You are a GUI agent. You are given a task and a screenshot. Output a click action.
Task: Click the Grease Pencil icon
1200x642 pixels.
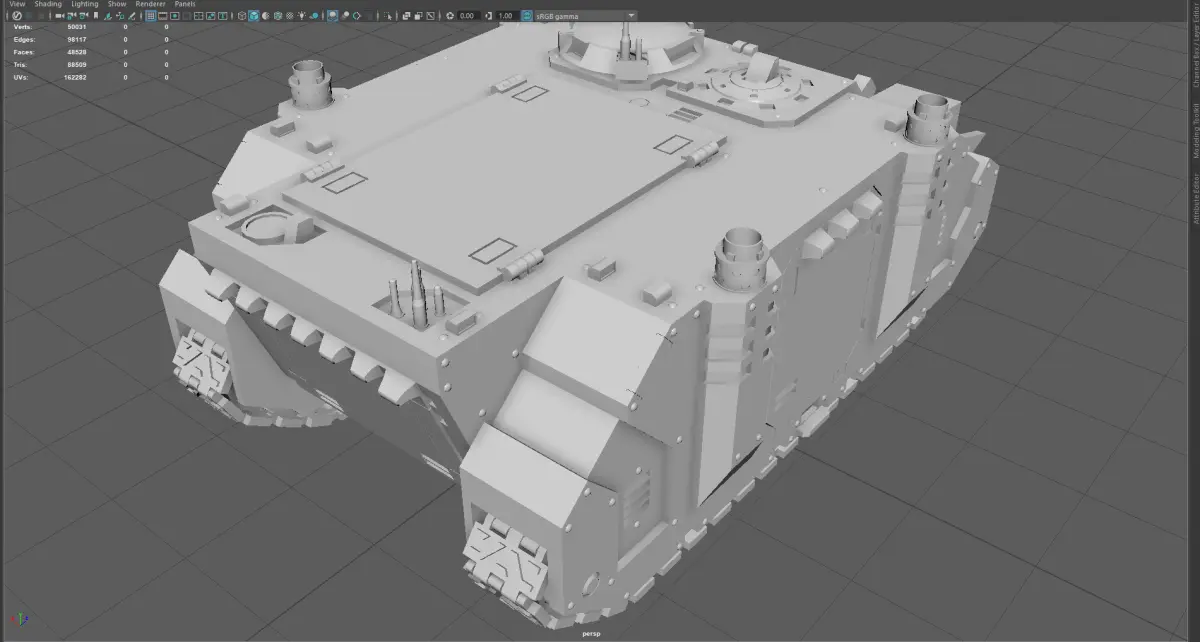click(x=132, y=16)
